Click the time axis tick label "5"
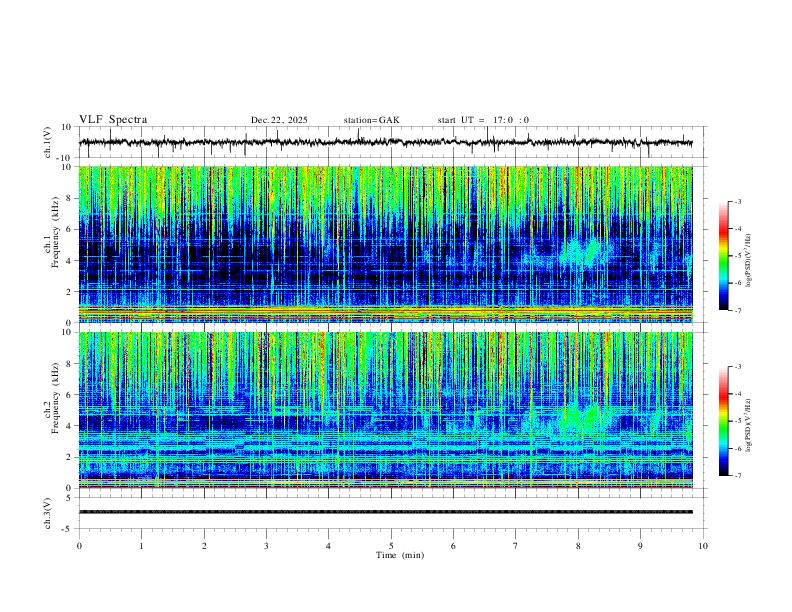Screen dimensions: 792x612 pos(391,546)
